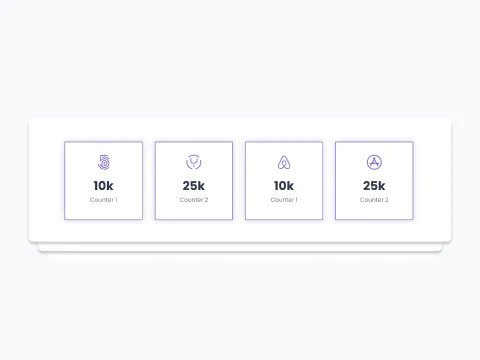Click the Airbnb logo icon
Viewport: 480px width, 360px height.
[x=284, y=162]
